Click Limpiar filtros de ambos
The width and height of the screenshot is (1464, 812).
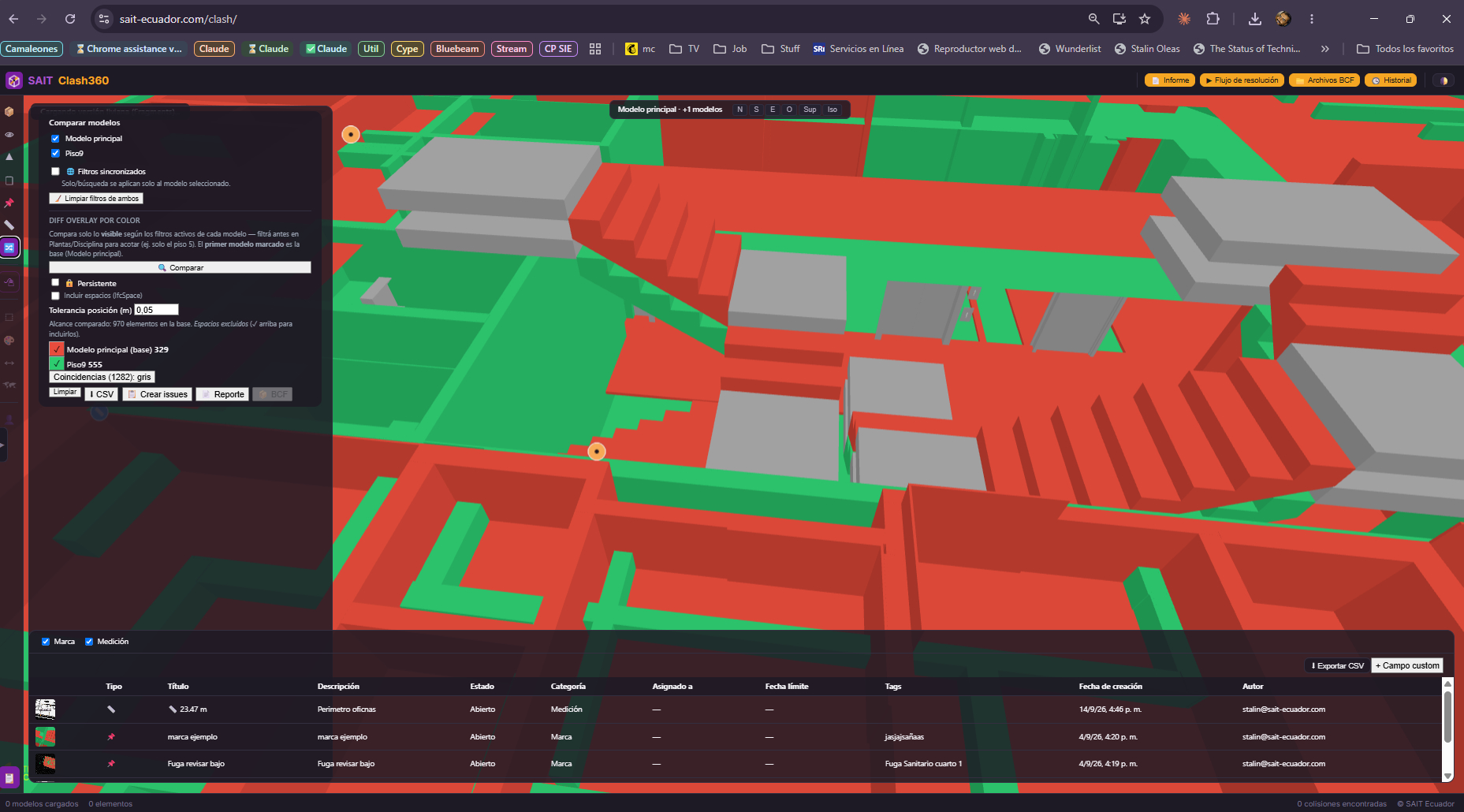click(96, 199)
